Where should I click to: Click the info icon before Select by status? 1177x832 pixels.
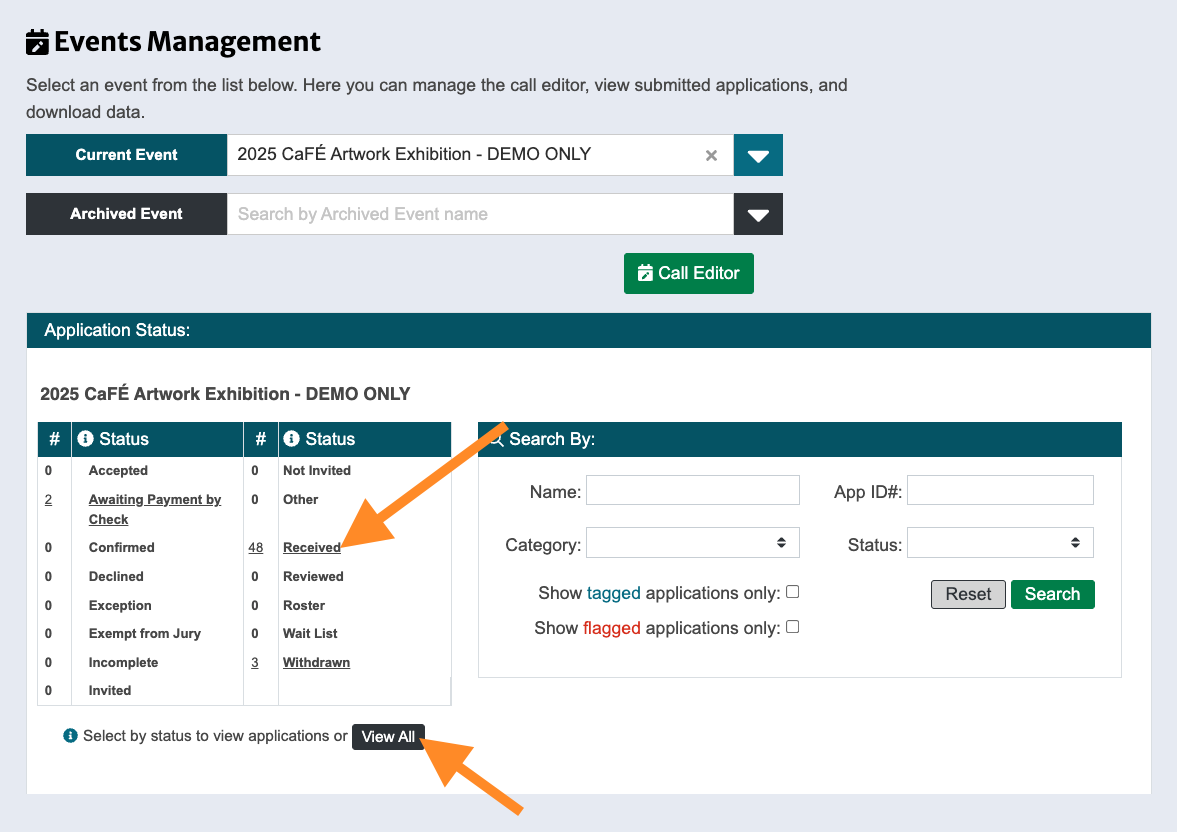click(71, 736)
